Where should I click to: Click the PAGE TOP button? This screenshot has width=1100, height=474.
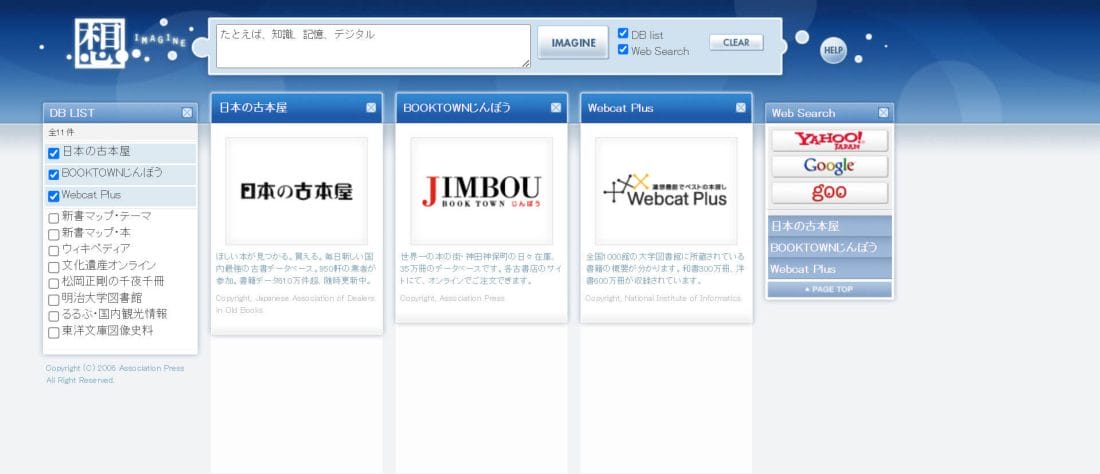(829, 289)
